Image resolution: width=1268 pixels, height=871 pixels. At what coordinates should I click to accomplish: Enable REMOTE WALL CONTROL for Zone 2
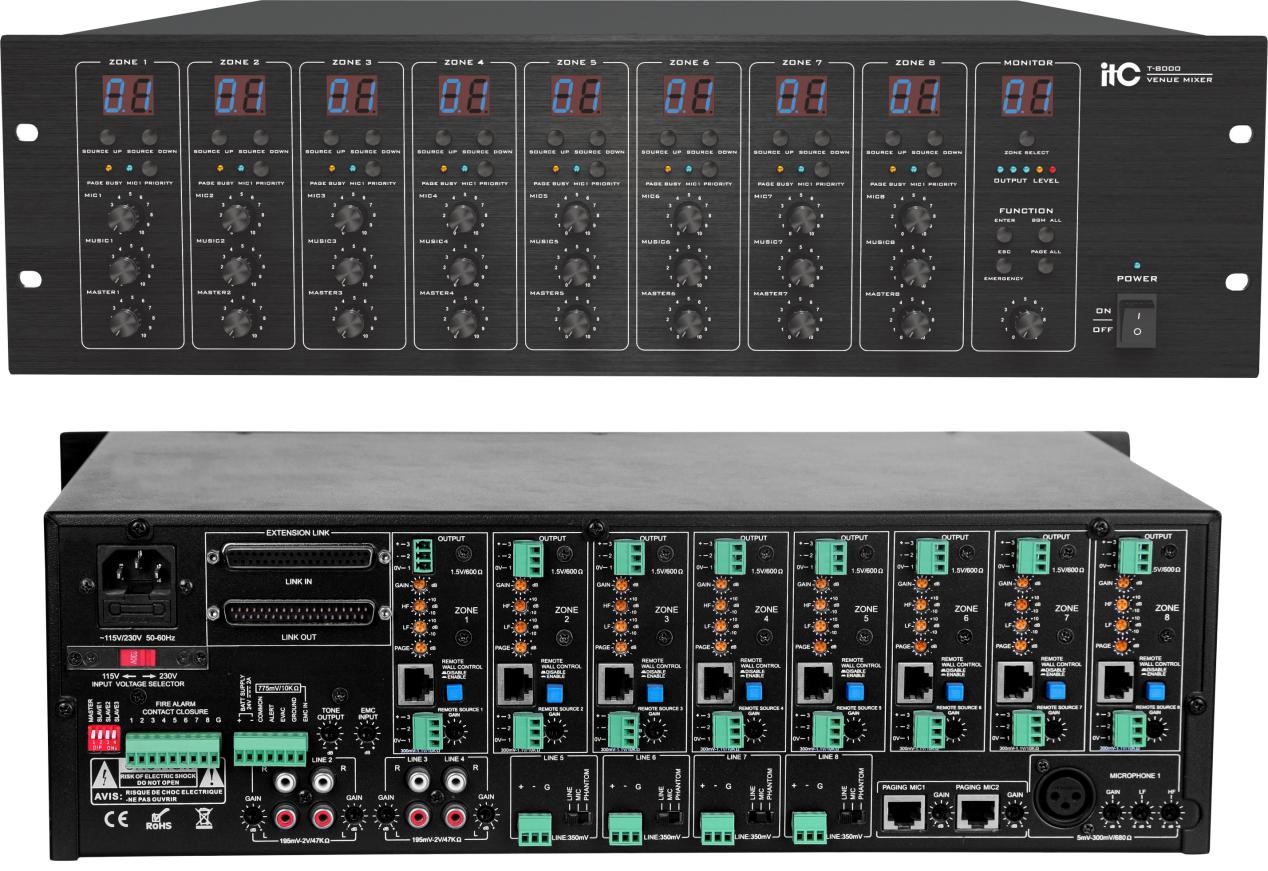(554, 692)
